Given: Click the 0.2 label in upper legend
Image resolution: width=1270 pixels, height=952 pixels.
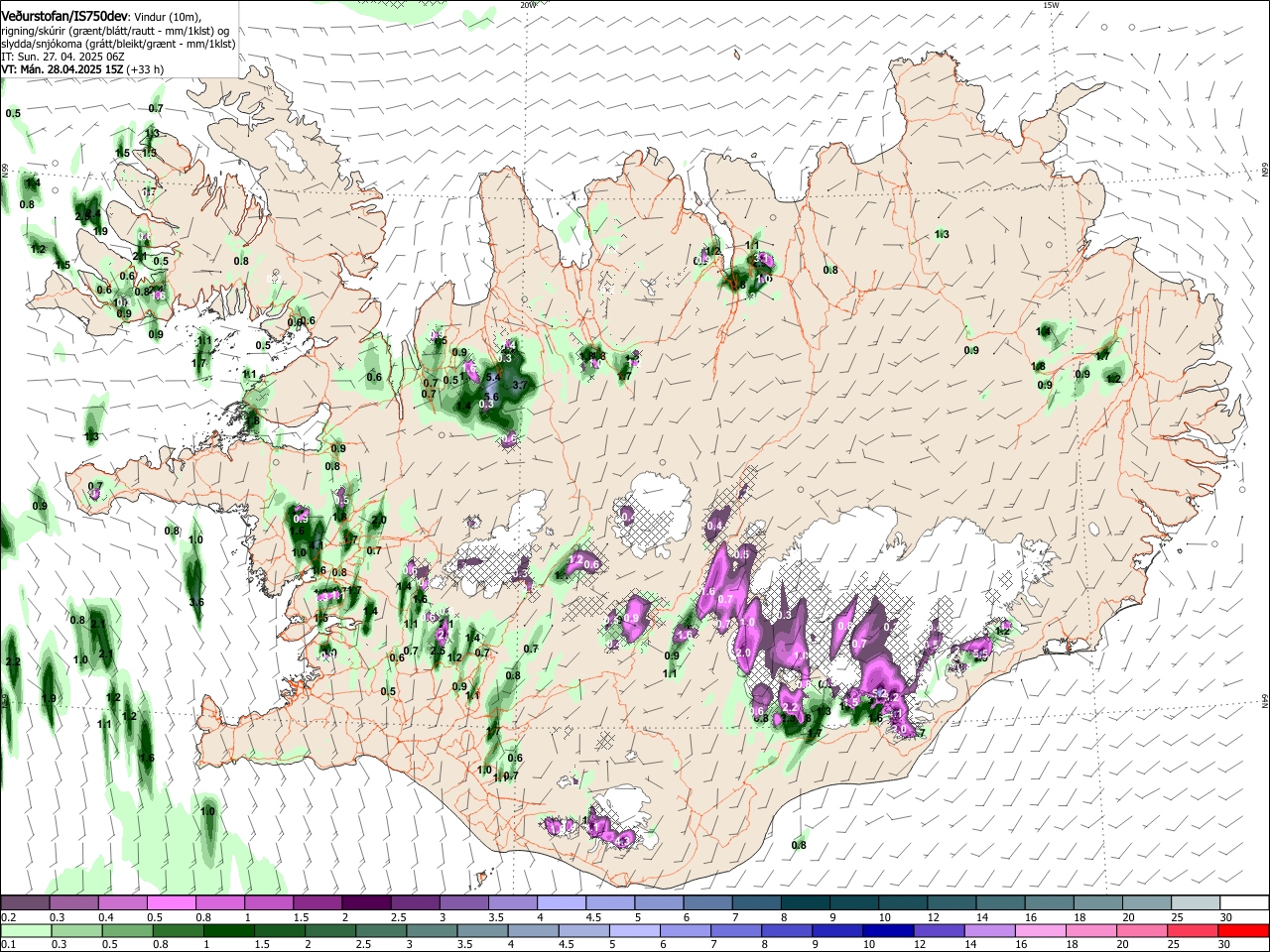Looking at the screenshot, I should pos(8,917).
